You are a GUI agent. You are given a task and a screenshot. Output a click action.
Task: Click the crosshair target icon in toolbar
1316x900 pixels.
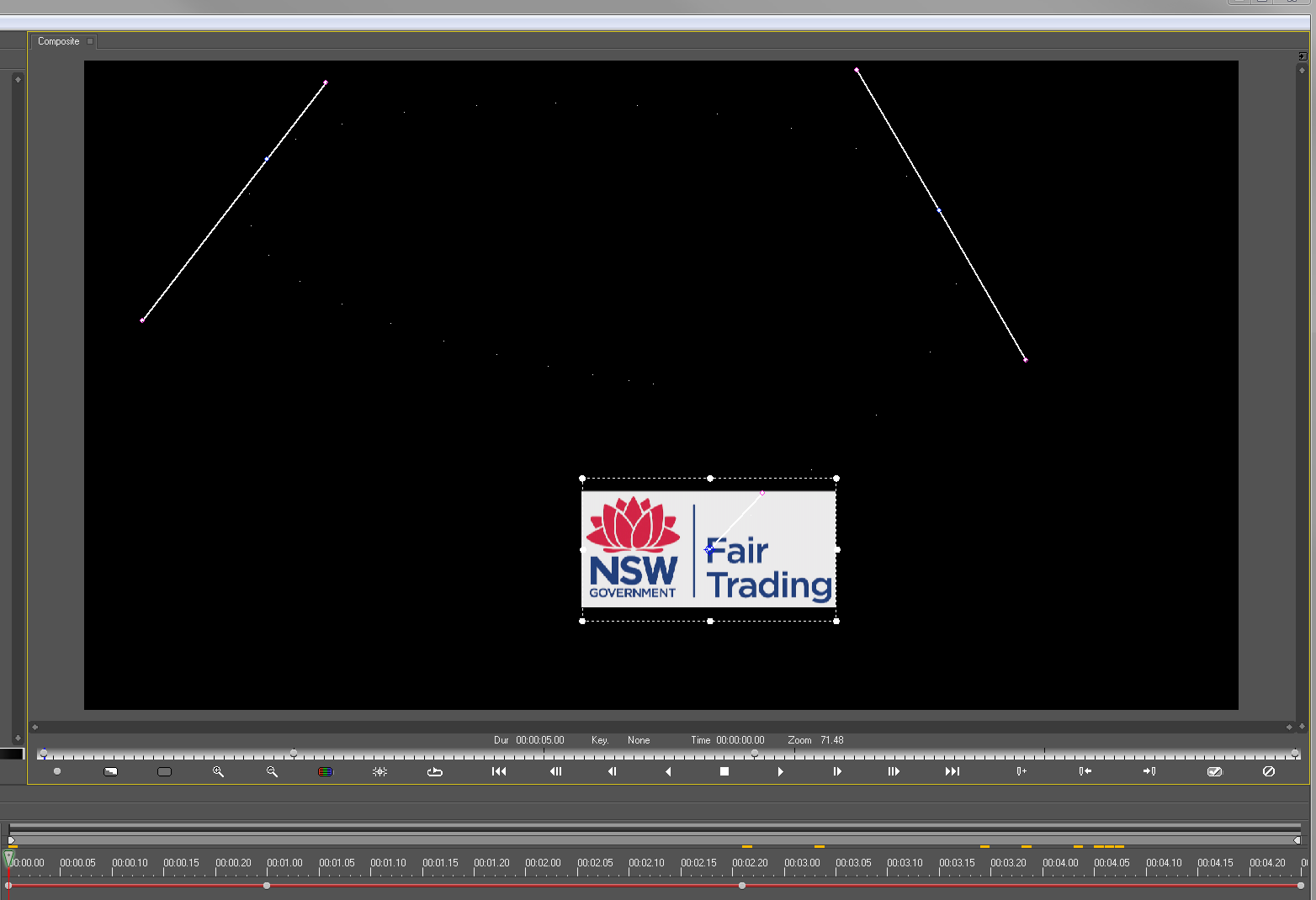pyautogui.click(x=379, y=771)
